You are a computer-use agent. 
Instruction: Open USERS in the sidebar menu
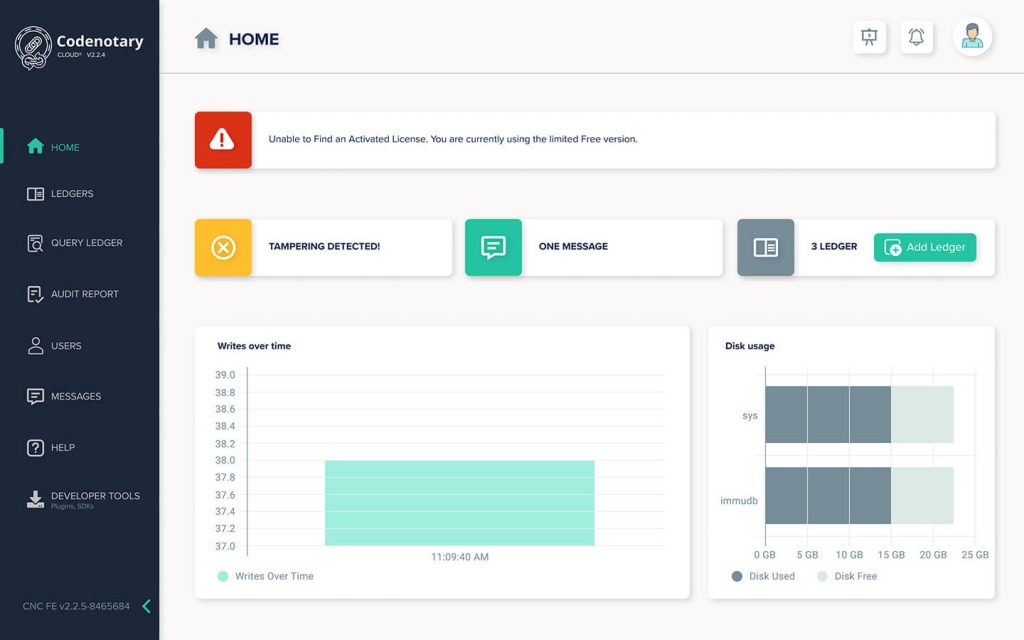tap(66, 346)
